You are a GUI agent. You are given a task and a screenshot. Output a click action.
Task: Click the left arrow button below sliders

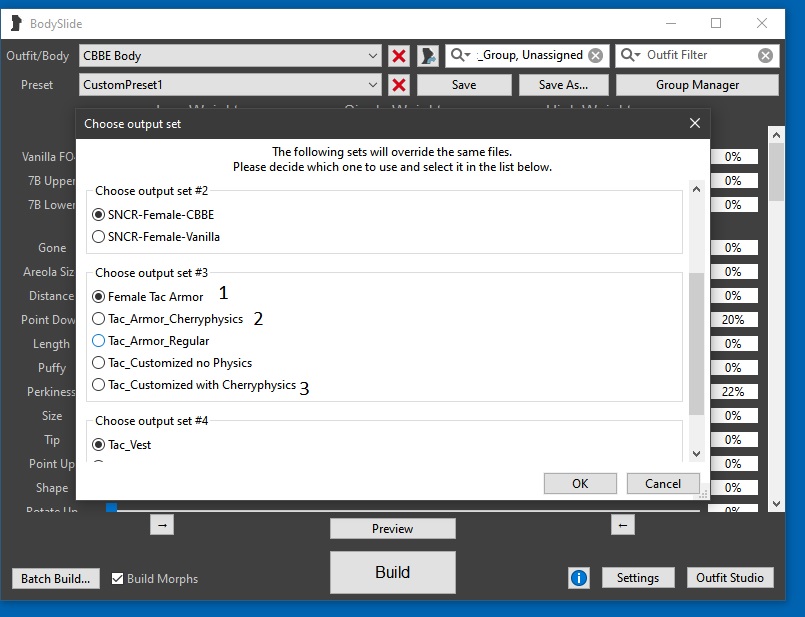(x=622, y=524)
